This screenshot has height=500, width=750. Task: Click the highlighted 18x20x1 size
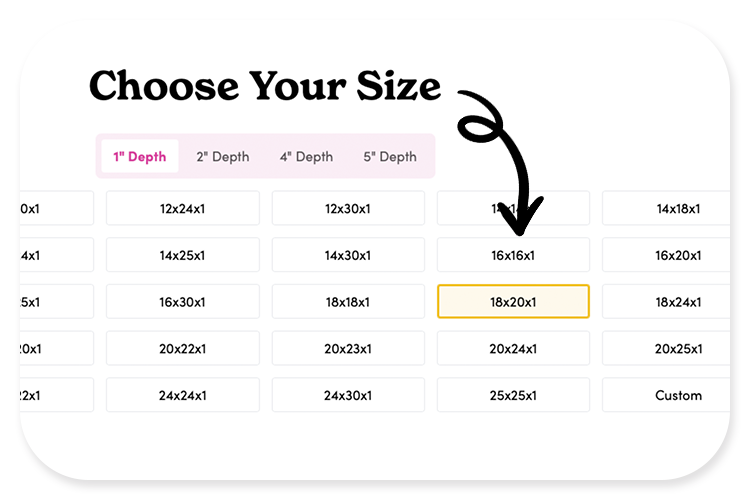513,302
